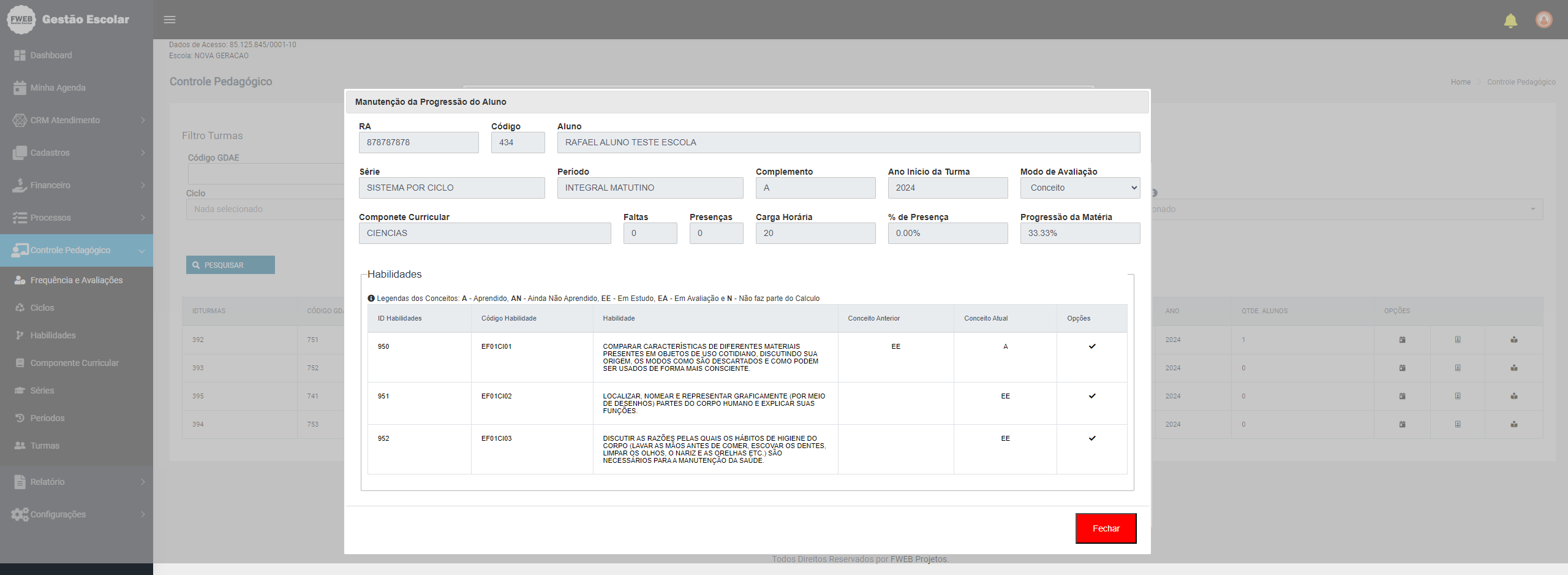Follow the Home breadcrumb link
The height and width of the screenshot is (575, 1568).
tap(1460, 82)
